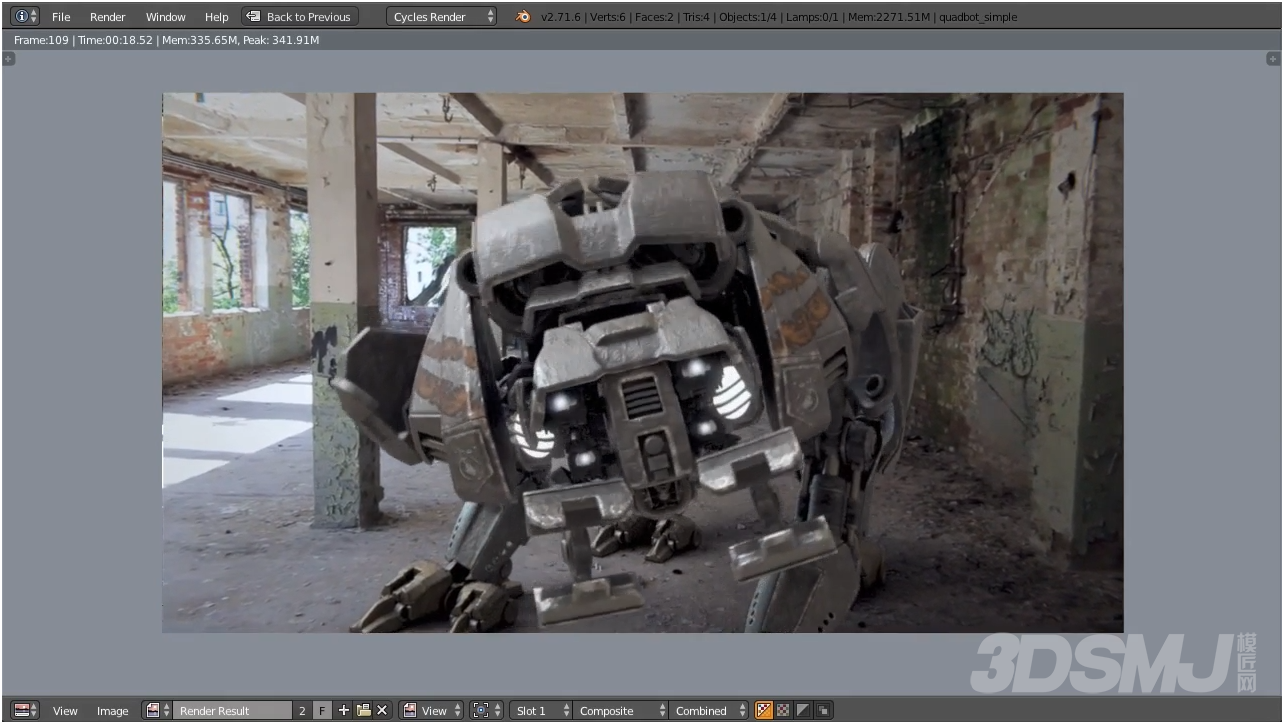The width and height of the screenshot is (1284, 724).
Task: Create new image with plus icon
Action: (344, 710)
